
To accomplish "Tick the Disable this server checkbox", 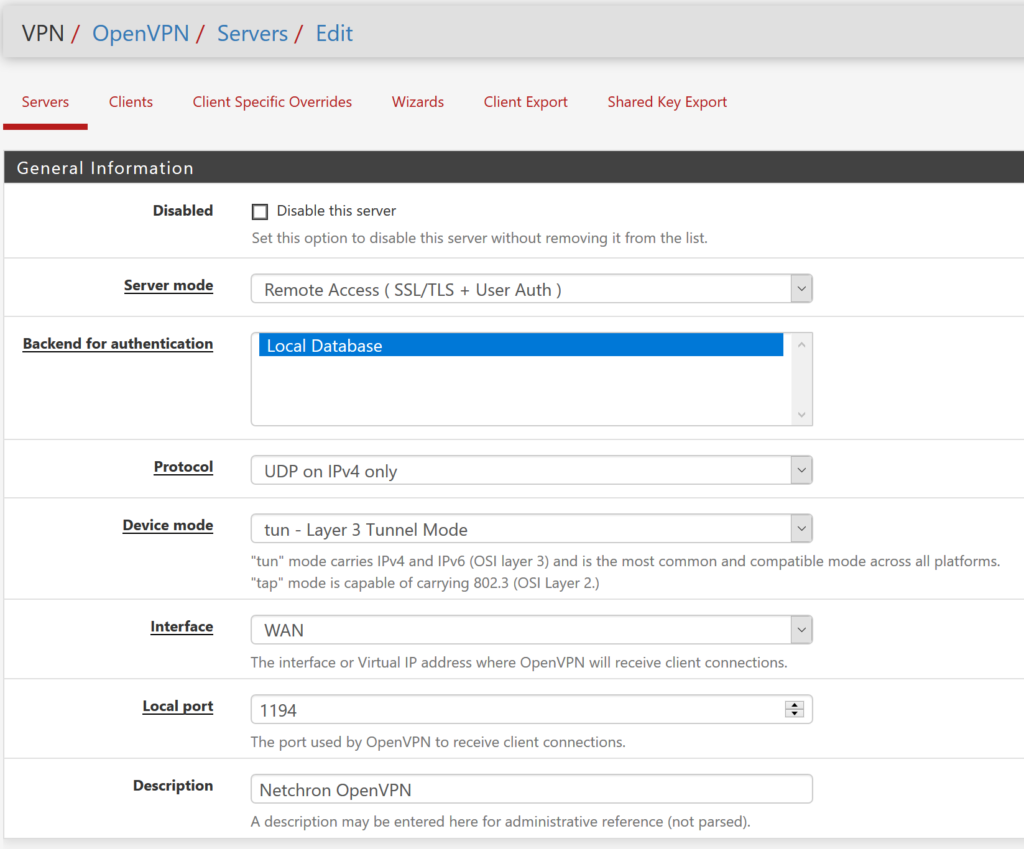I will (260, 212).
